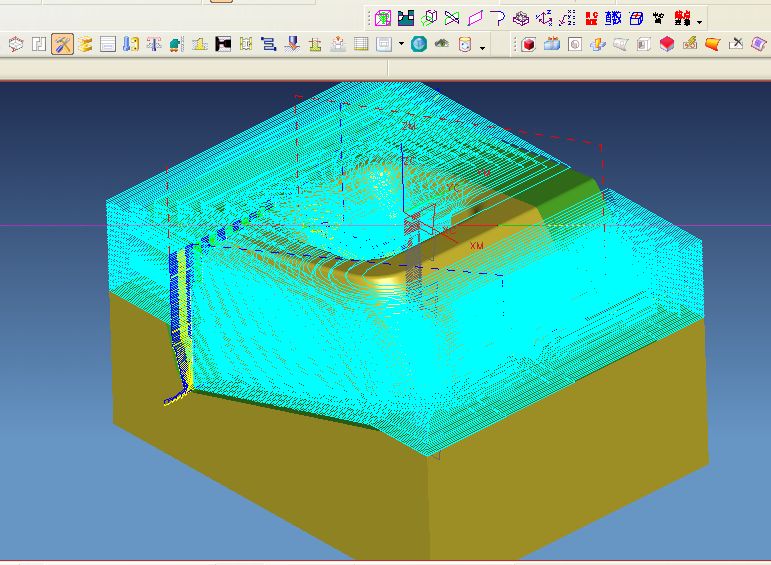The image size is (771, 565).
Task: Click the yellow bracket fixture icon
Action: (x=246, y=44)
